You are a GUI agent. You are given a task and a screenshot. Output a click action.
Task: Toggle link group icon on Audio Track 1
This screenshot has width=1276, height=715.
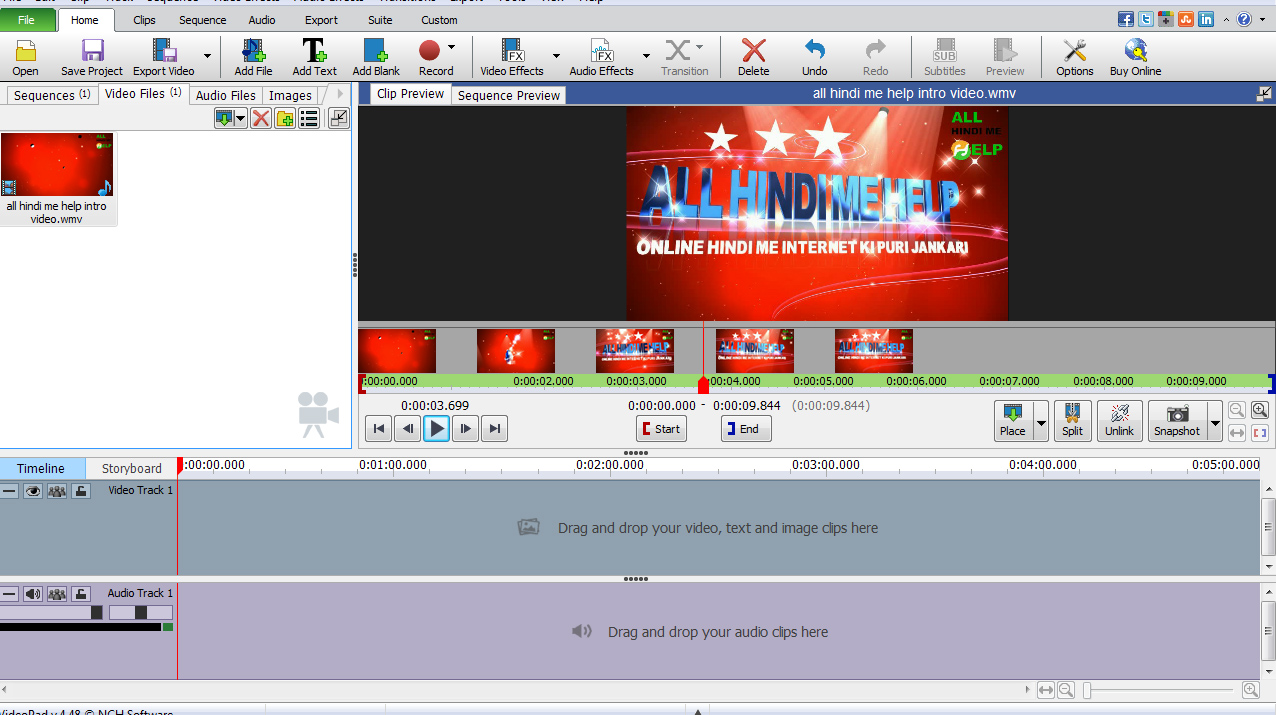[57, 594]
